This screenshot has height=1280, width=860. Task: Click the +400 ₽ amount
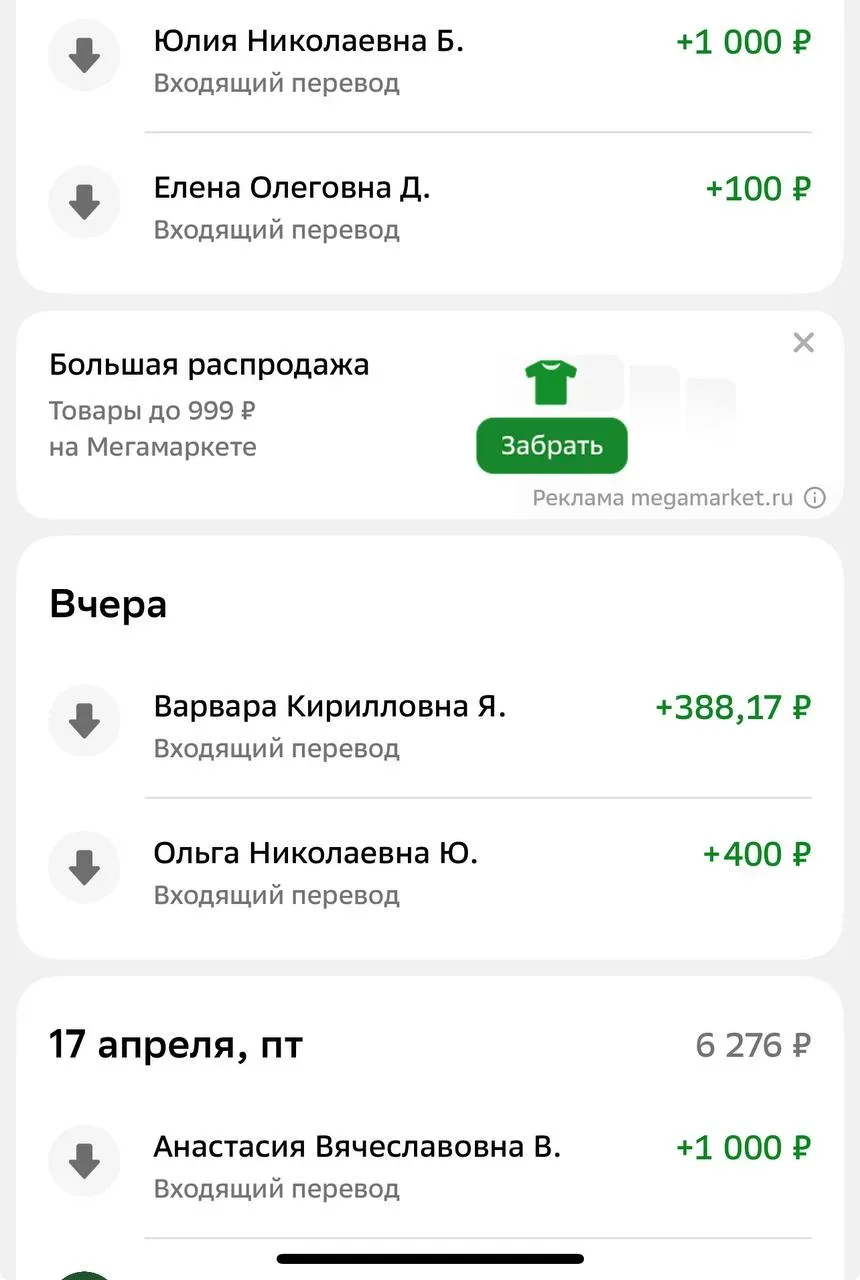click(x=756, y=854)
